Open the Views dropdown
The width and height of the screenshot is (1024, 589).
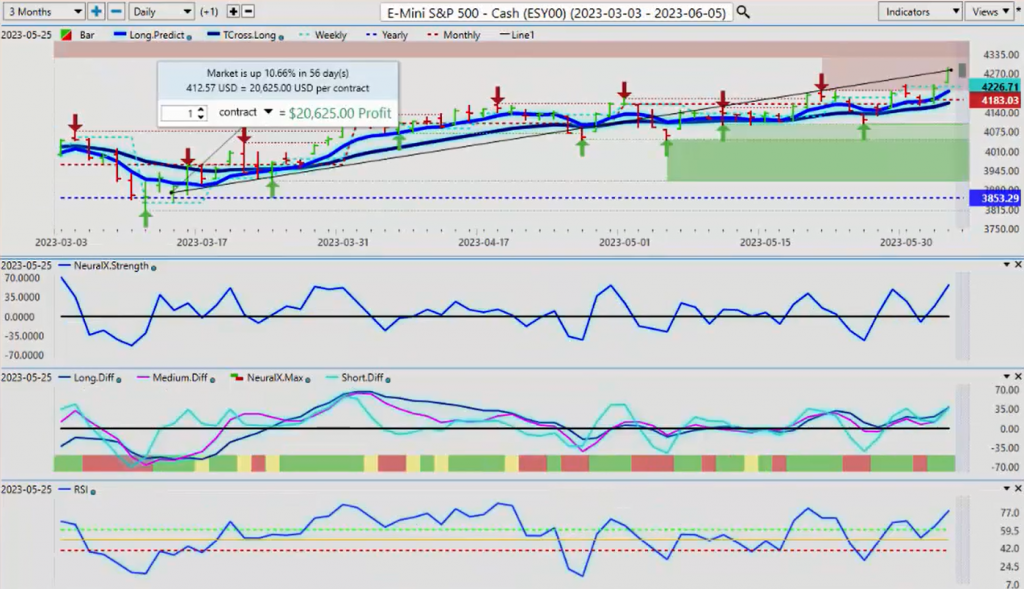point(990,12)
